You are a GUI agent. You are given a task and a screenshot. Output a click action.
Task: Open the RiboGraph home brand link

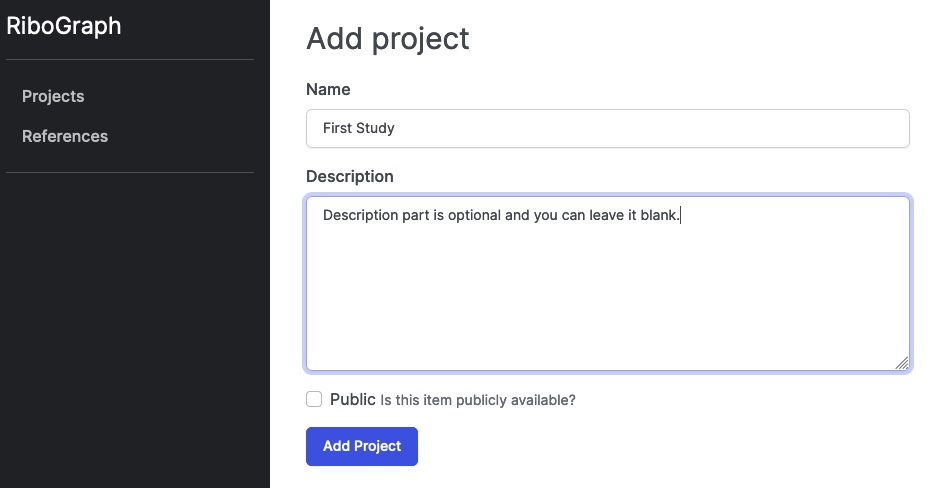pos(63,26)
